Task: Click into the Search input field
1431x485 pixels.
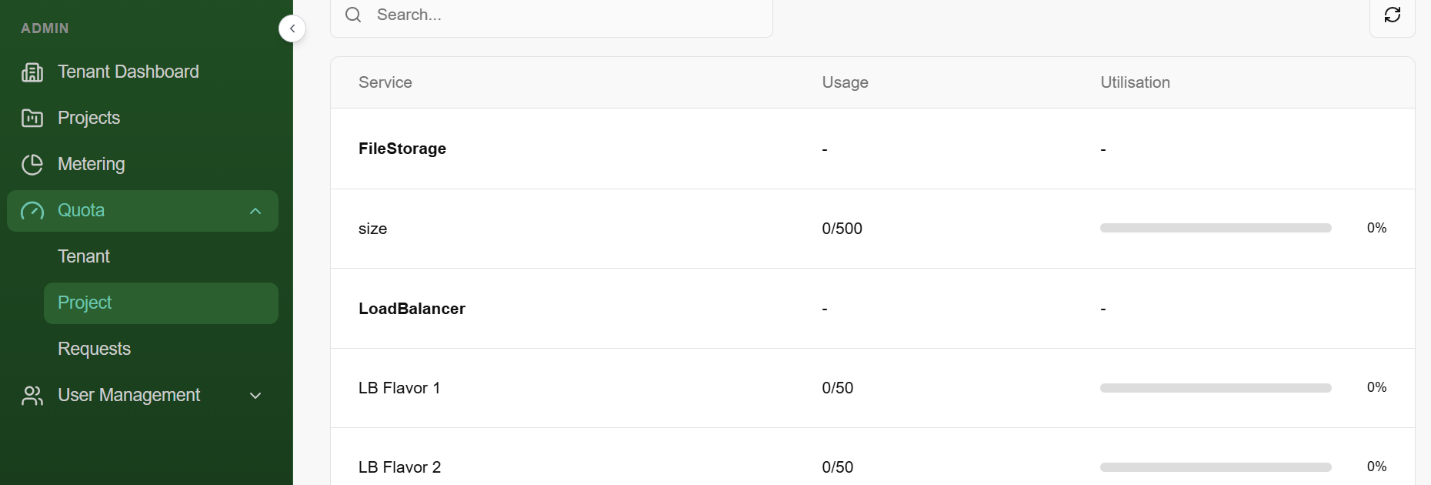Action: [560, 16]
